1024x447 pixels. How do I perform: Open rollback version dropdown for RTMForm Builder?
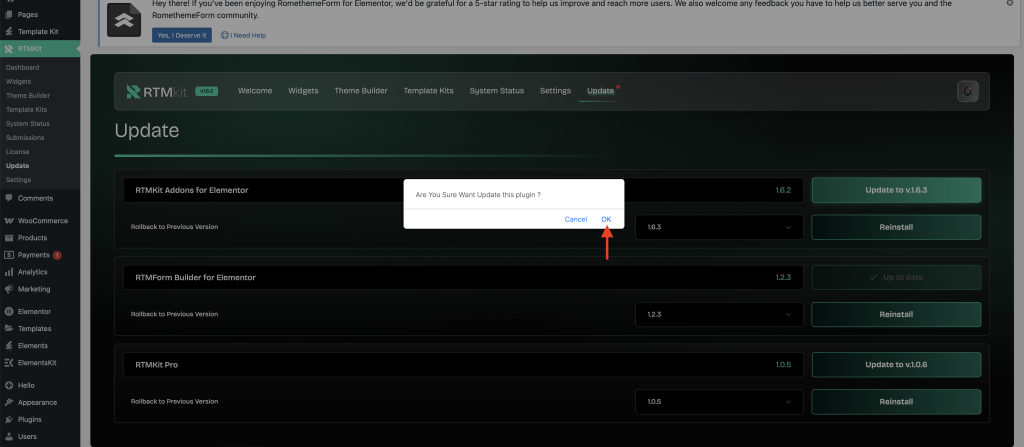[x=719, y=314]
